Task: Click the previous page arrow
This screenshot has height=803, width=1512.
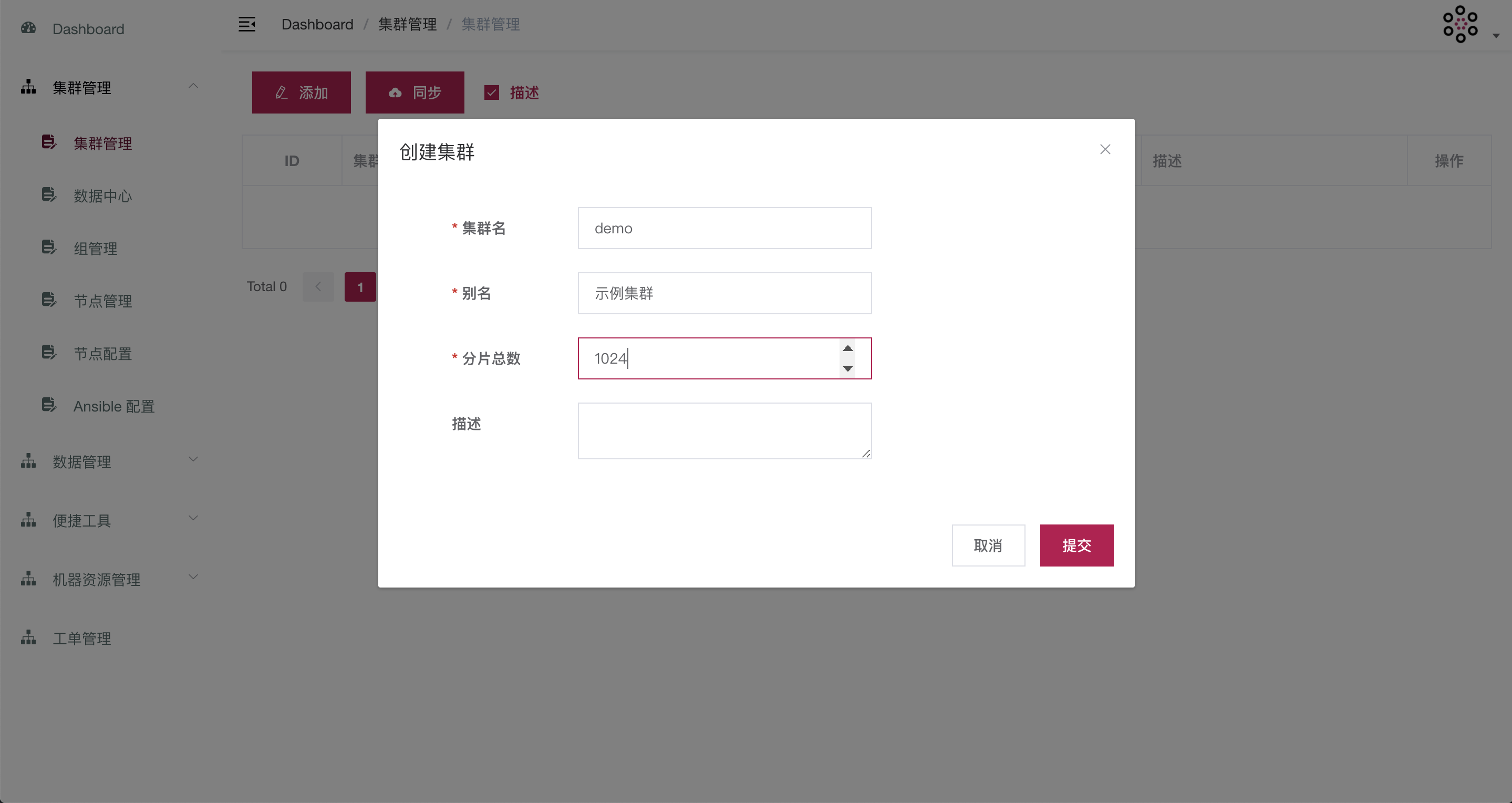Action: (318, 287)
